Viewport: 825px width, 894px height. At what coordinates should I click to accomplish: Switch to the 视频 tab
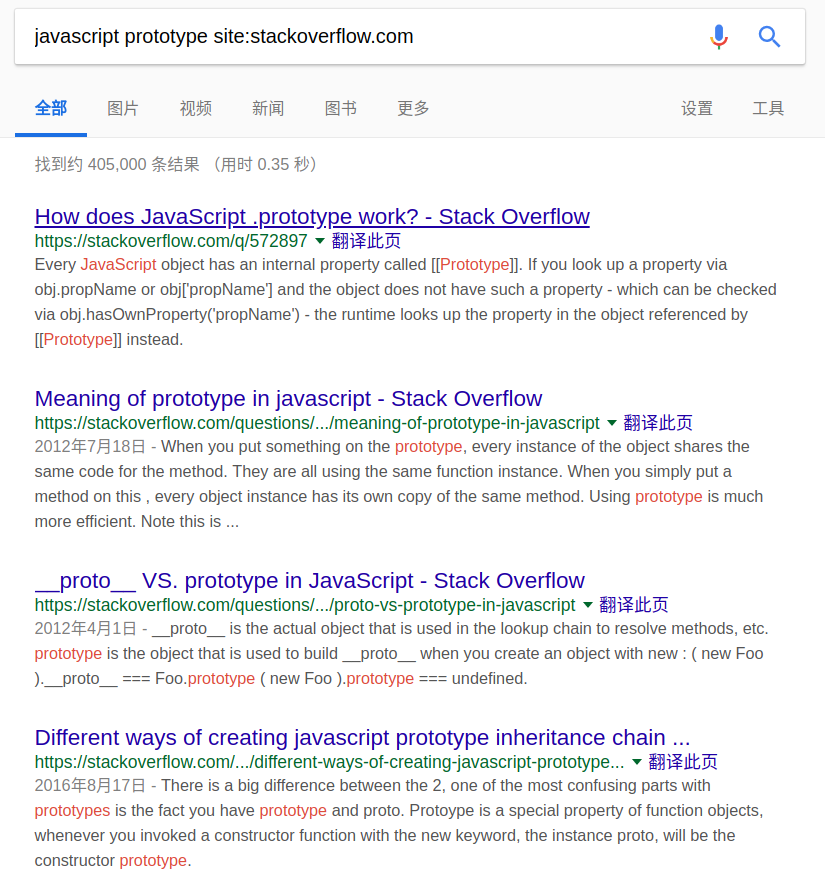coord(196,108)
